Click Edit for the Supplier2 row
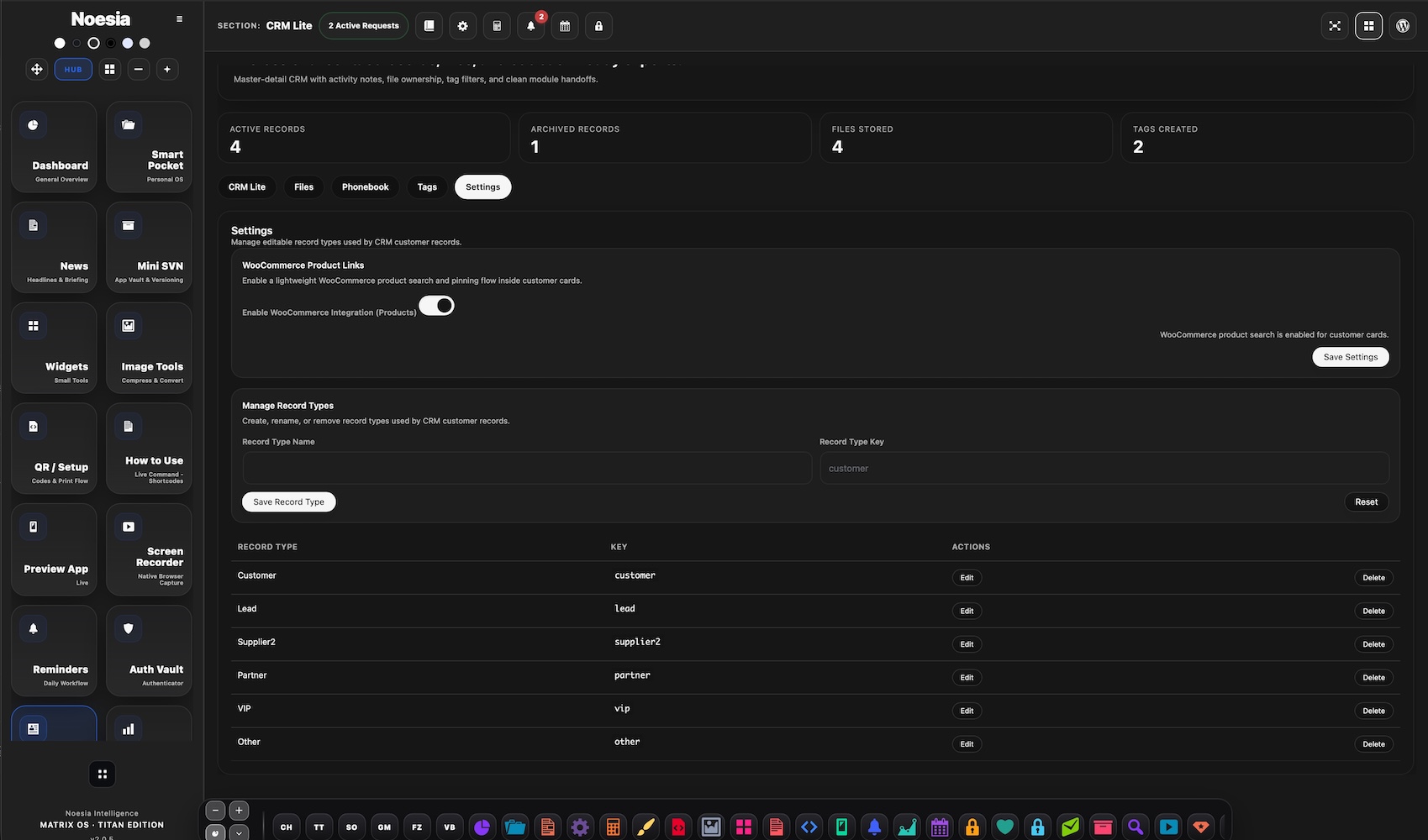This screenshot has height=840, width=1428. [x=967, y=644]
